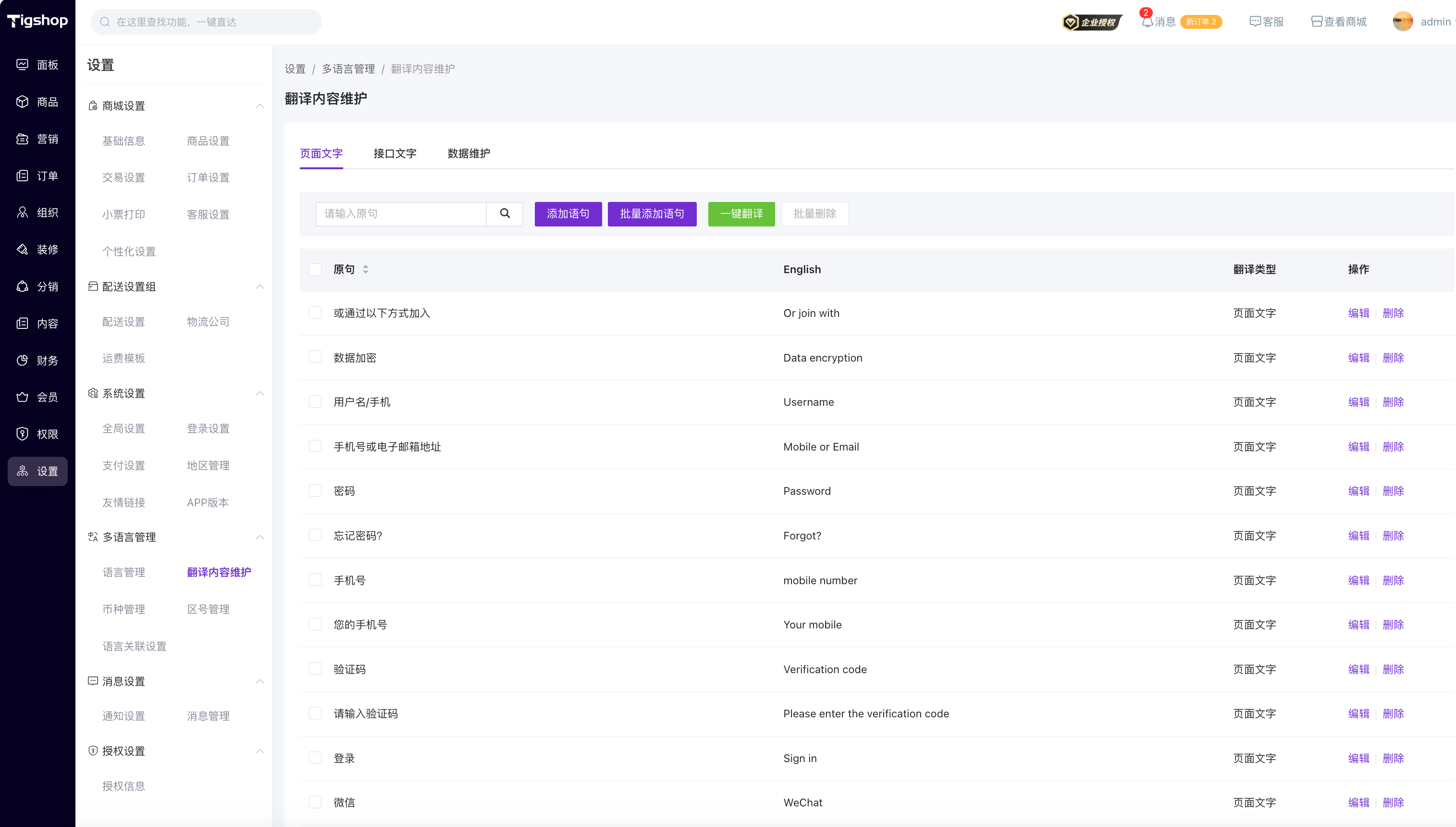Switch to the 数据维护 tab
Screen dimensions: 1456x827
pos(469,153)
